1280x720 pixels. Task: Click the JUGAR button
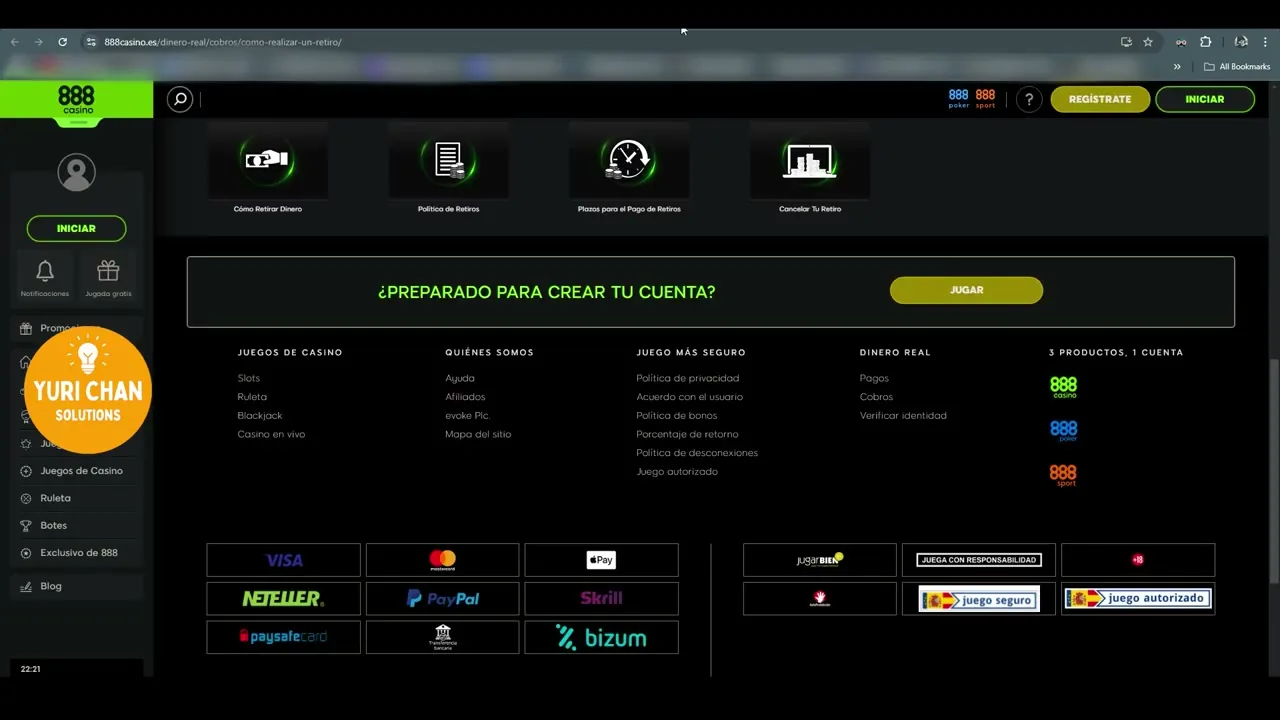click(x=966, y=290)
